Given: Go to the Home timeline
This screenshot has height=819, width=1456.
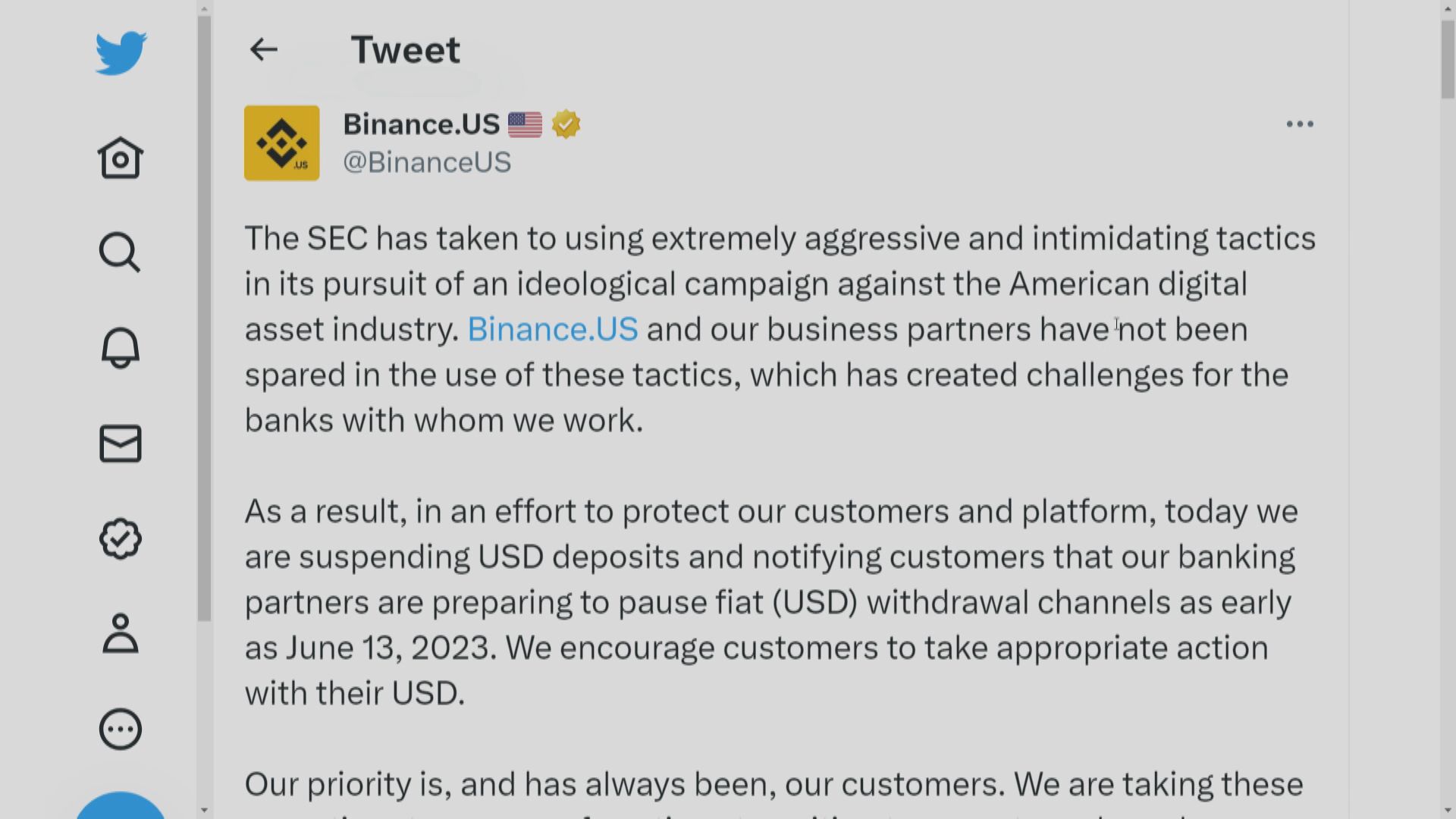Looking at the screenshot, I should pos(121,158).
